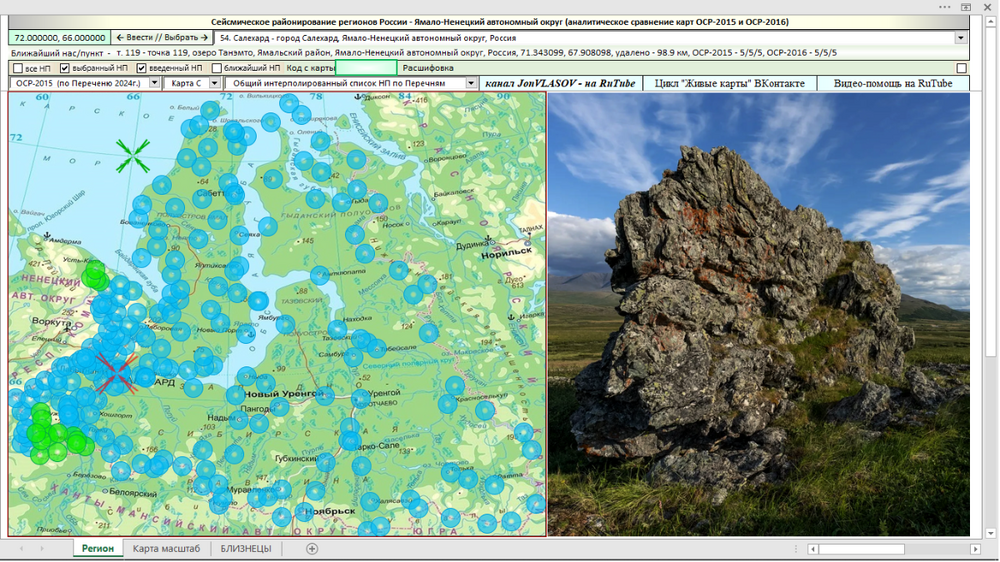Click the coordinates input field 72.000000, 66.000000
The height and width of the screenshot is (562, 1000).
(x=59, y=38)
